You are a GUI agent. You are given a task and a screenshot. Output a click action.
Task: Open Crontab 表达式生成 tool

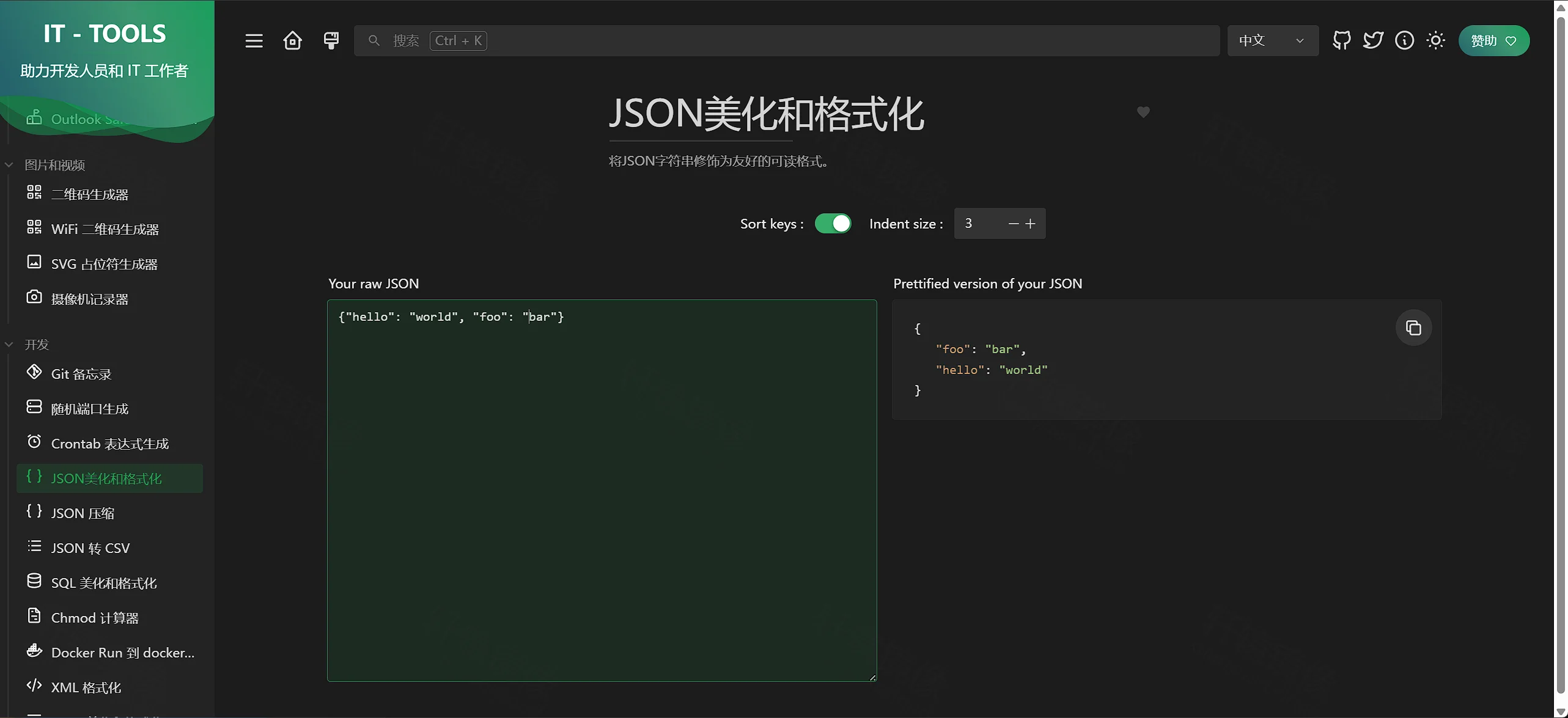pyautogui.click(x=110, y=444)
